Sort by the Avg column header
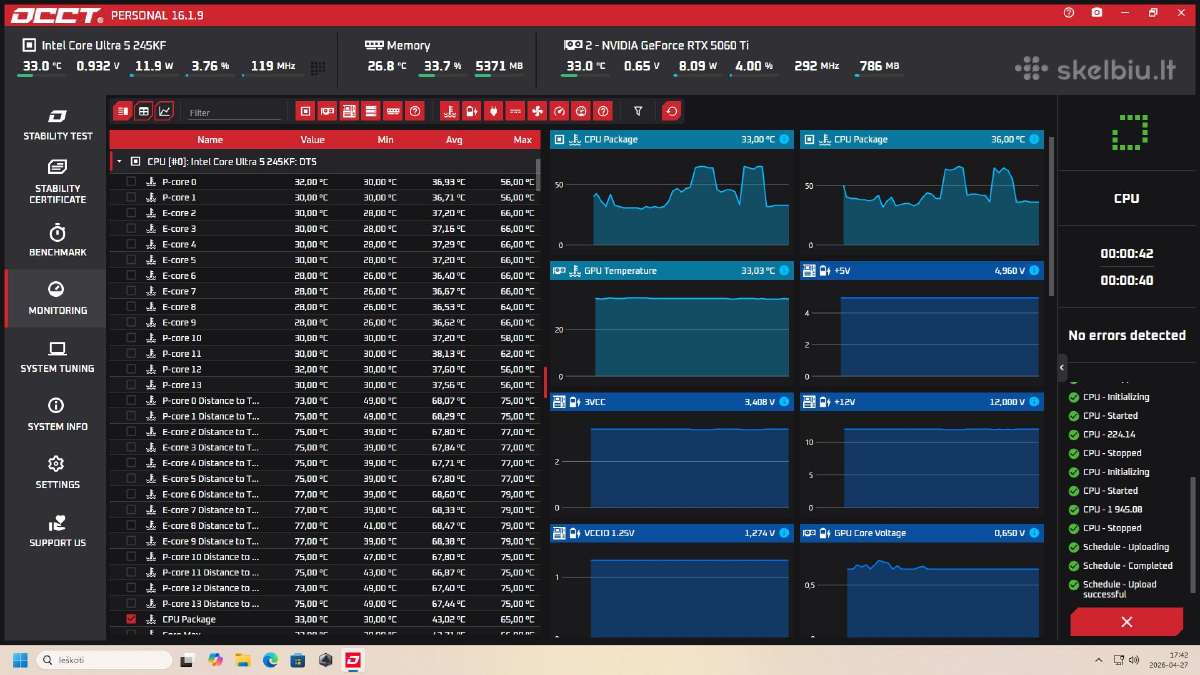Screen dimensions: 1200x675 point(454,140)
